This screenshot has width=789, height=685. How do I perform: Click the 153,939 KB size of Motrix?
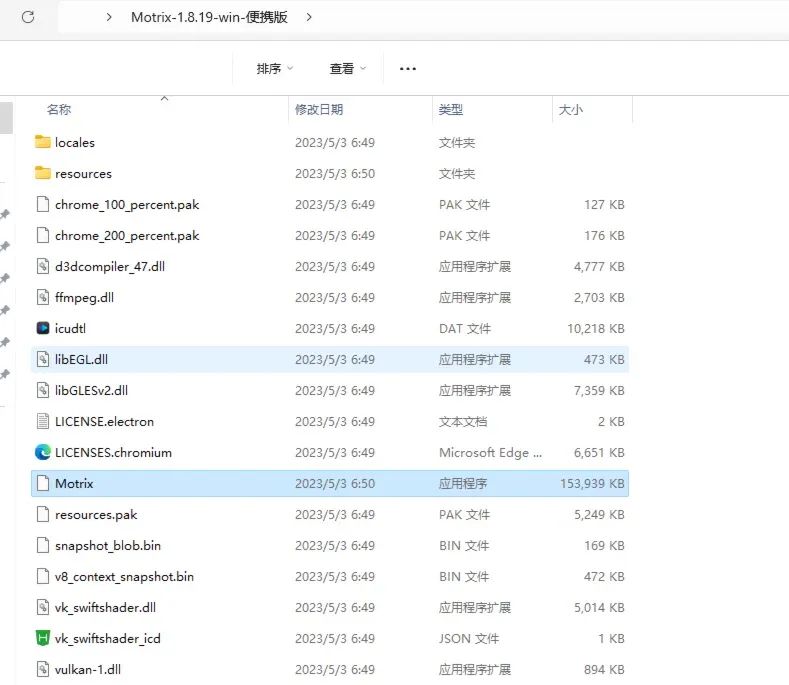click(592, 484)
